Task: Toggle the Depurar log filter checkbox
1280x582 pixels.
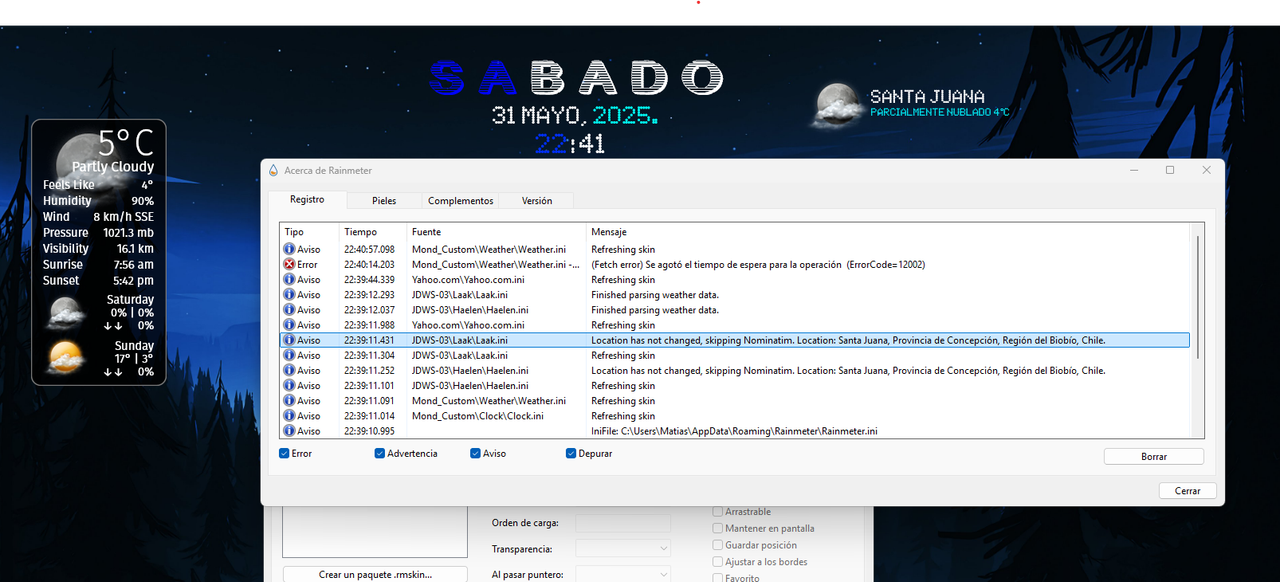Action: tap(571, 453)
